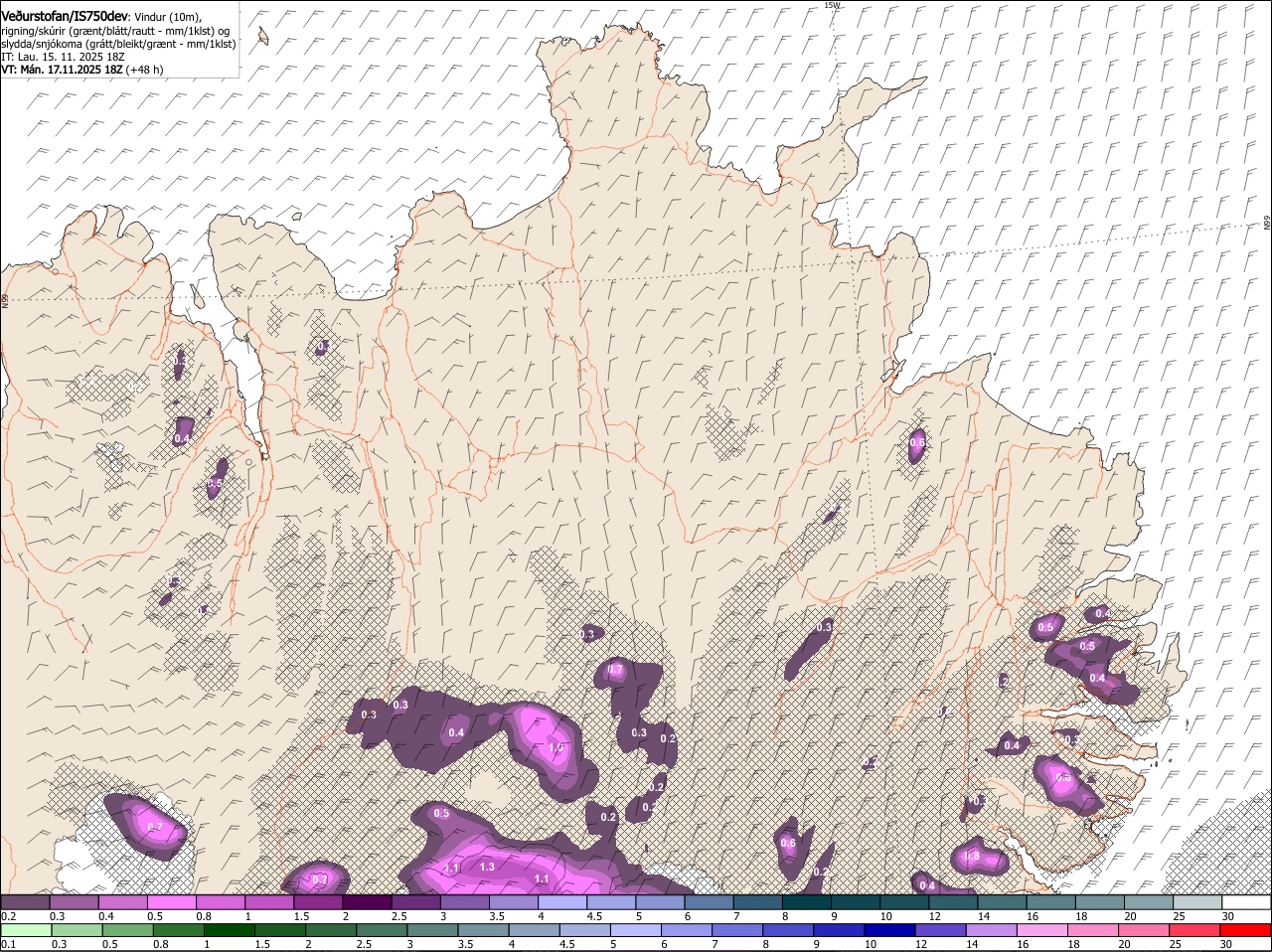Select the 'slydda/snjókoma' legend description line
Image resolution: width=1272 pixels, height=952 pixels.
point(118,44)
